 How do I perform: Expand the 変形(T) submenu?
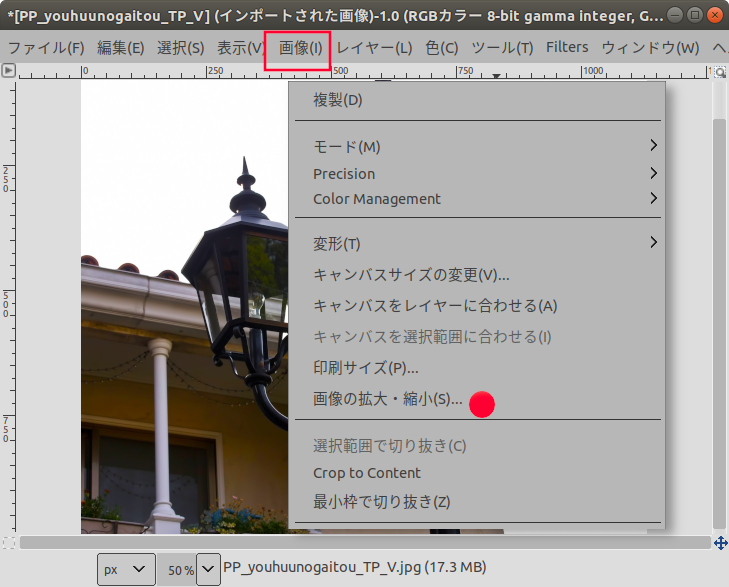point(477,243)
